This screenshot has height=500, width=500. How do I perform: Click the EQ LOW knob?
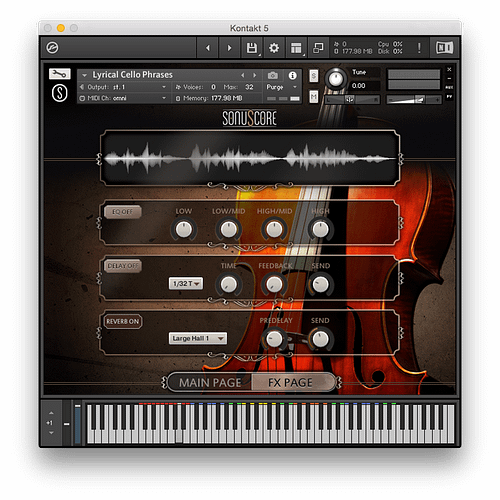tap(184, 229)
